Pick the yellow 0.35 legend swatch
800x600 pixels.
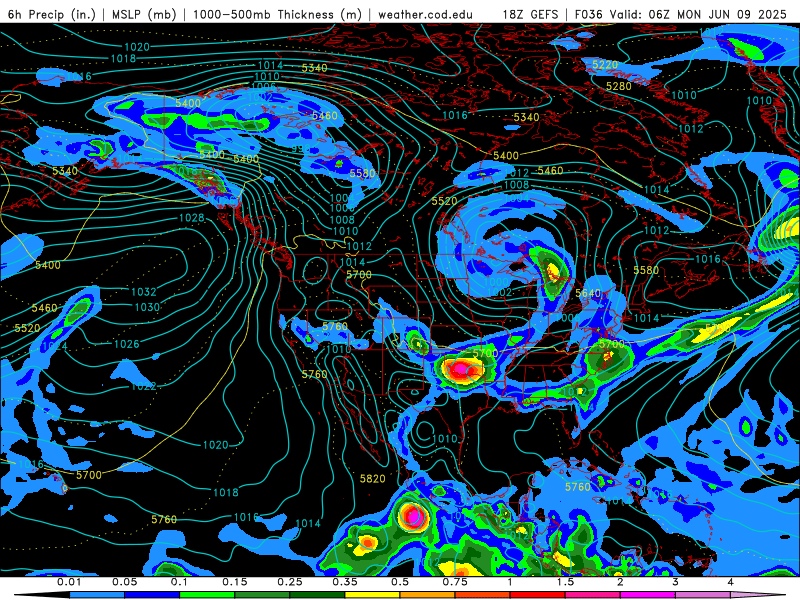[x=372, y=595]
